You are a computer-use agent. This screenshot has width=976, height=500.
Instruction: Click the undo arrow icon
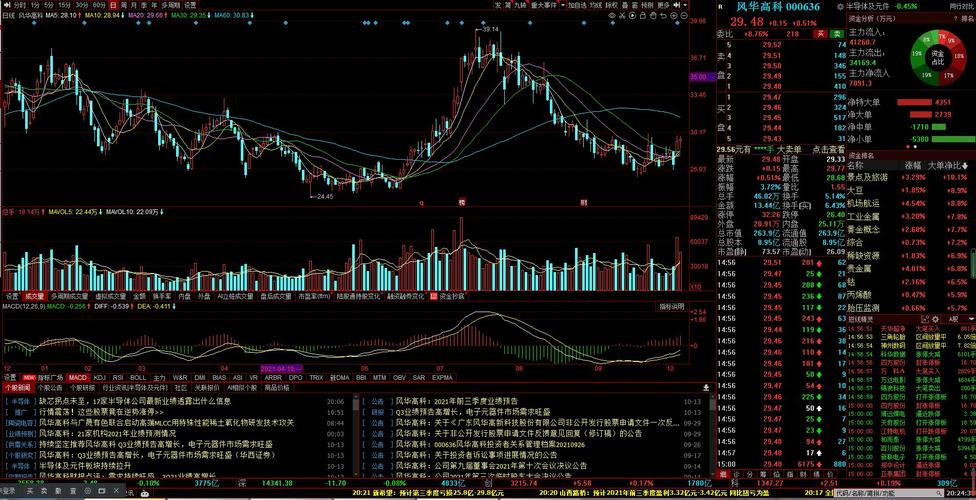663,16
